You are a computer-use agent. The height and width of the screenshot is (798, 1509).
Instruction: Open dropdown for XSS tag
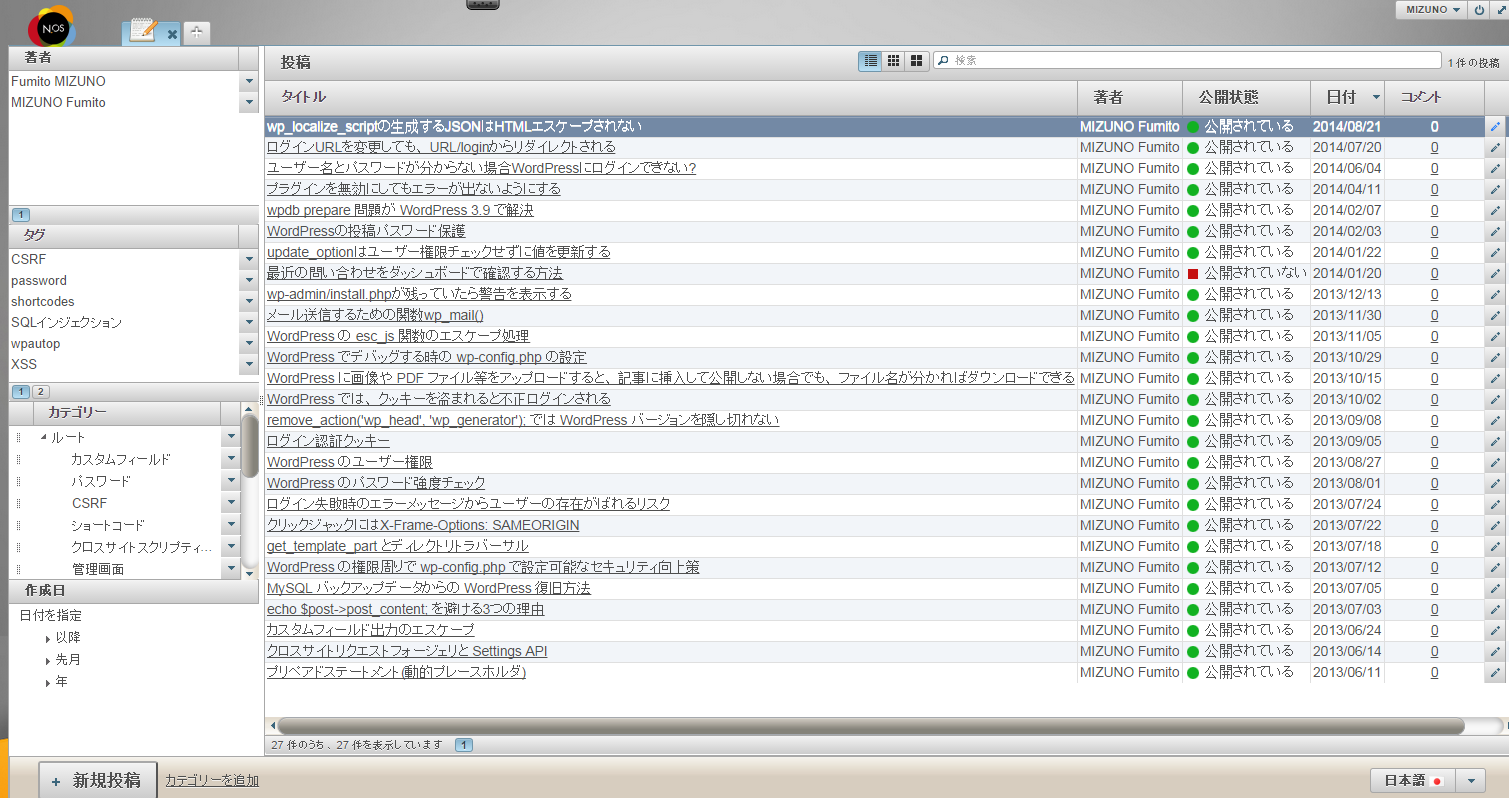click(x=249, y=365)
